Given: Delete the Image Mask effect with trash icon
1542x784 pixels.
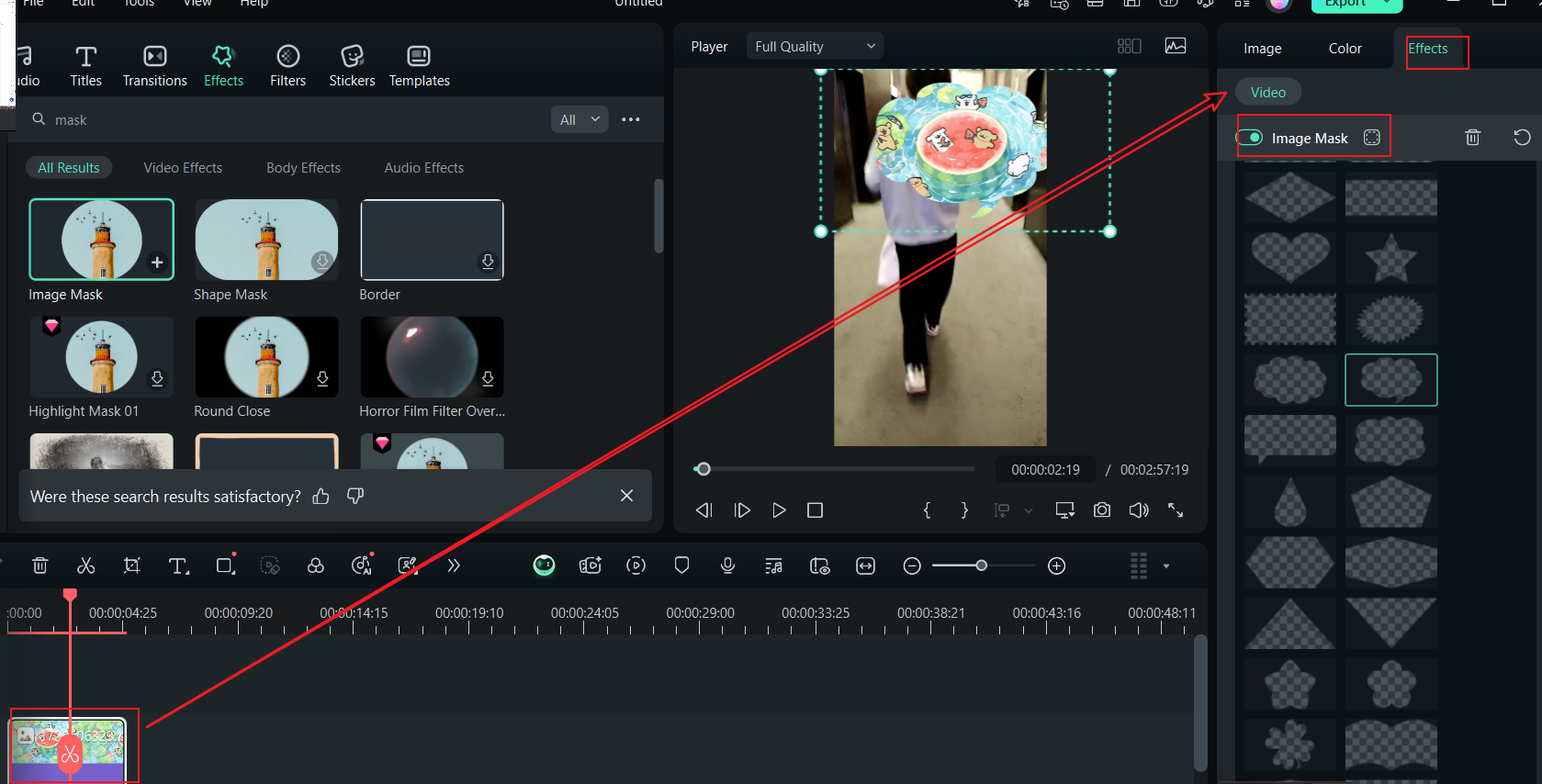Looking at the screenshot, I should tap(1472, 138).
